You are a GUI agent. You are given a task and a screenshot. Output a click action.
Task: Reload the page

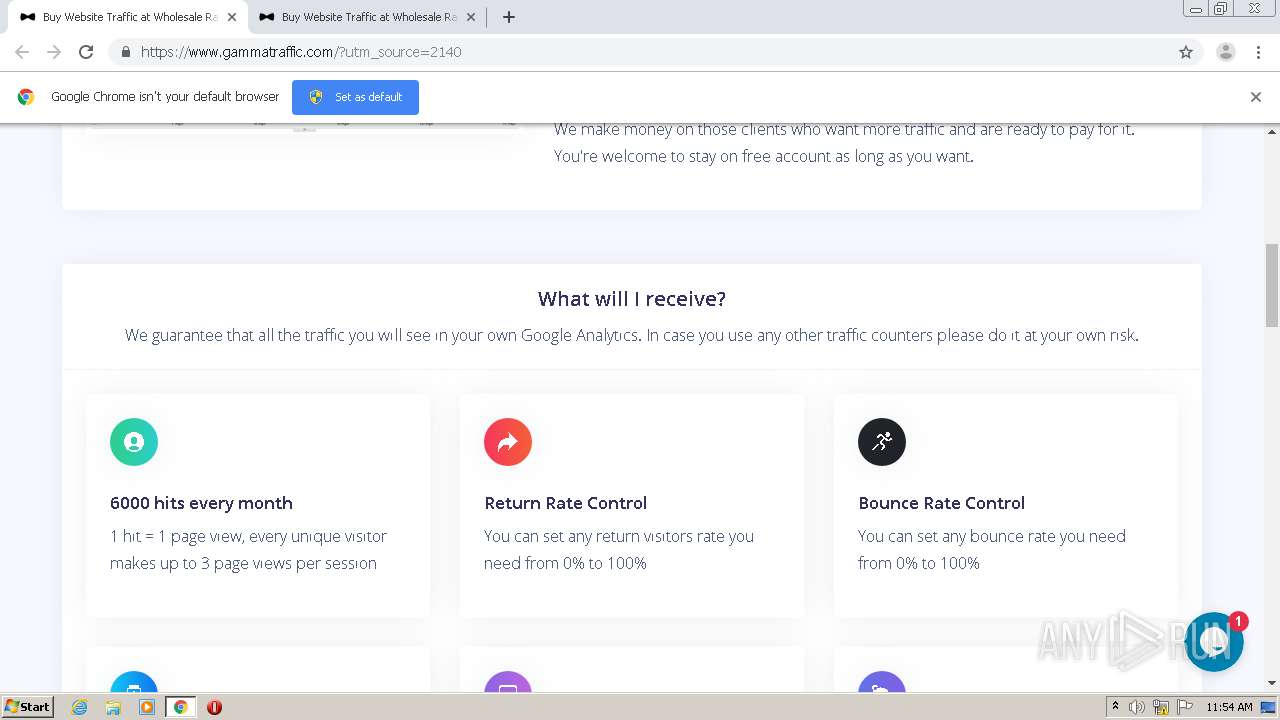pyautogui.click(x=86, y=52)
